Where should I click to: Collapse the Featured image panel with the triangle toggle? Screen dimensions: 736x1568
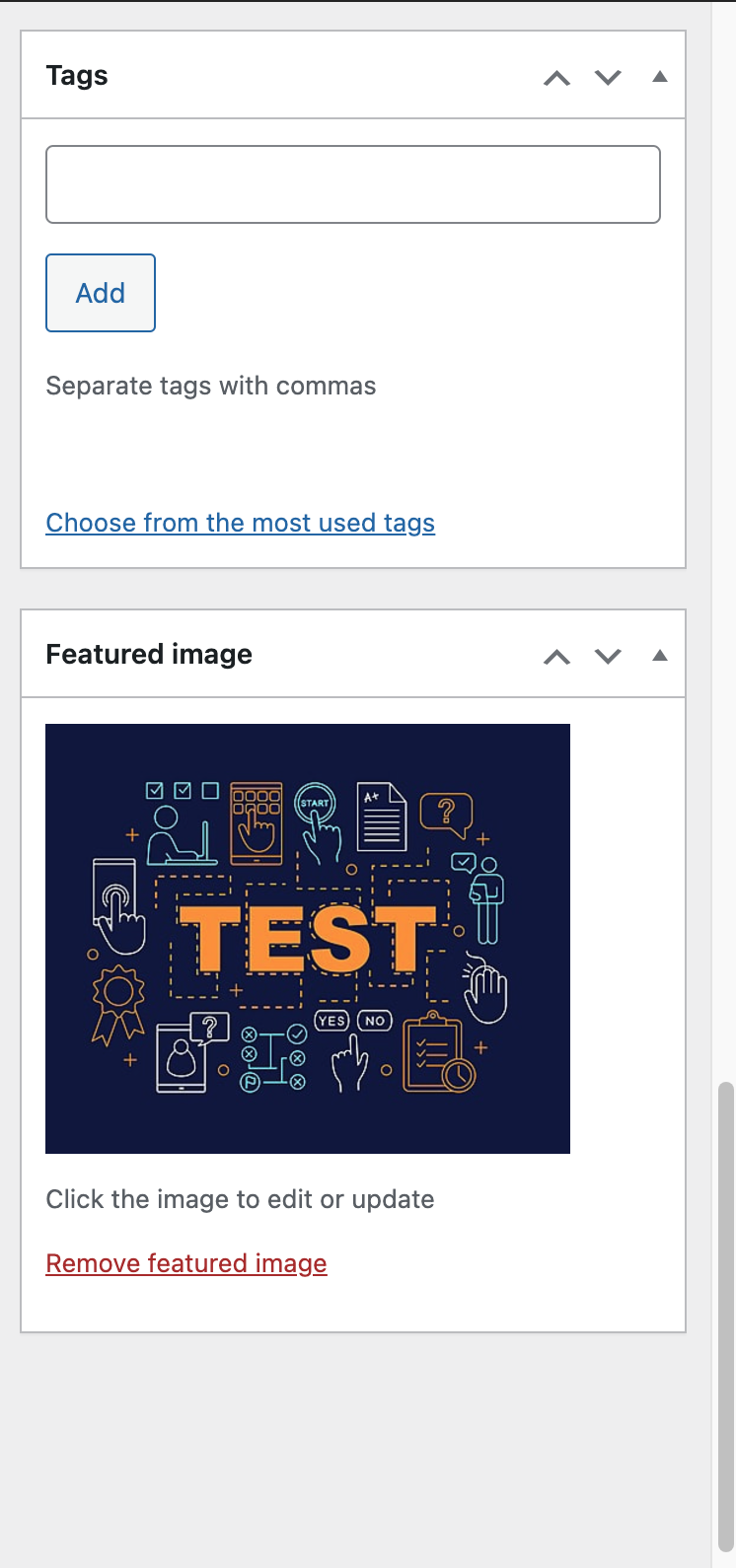click(660, 656)
